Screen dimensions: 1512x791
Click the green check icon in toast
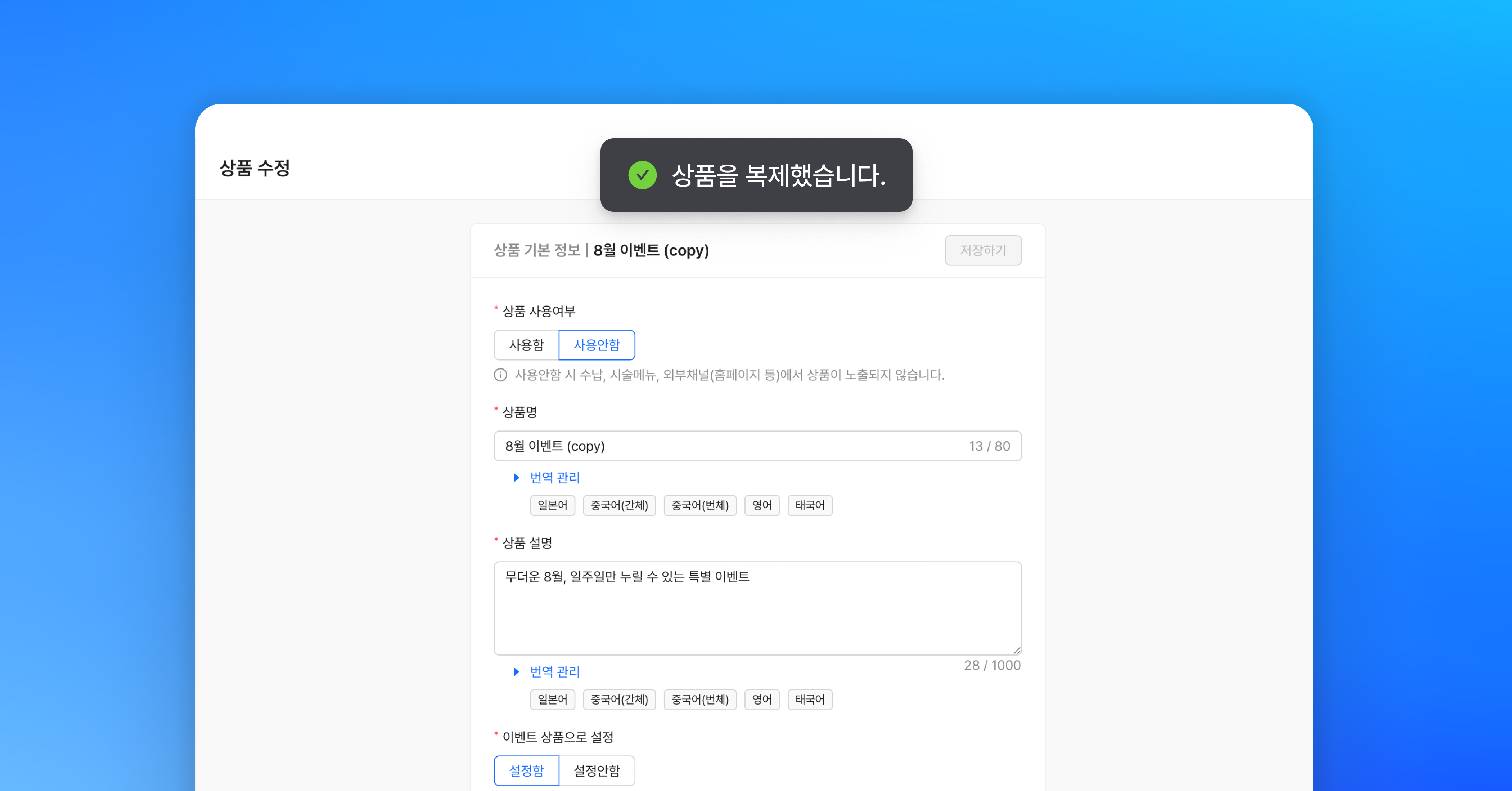pos(642,175)
